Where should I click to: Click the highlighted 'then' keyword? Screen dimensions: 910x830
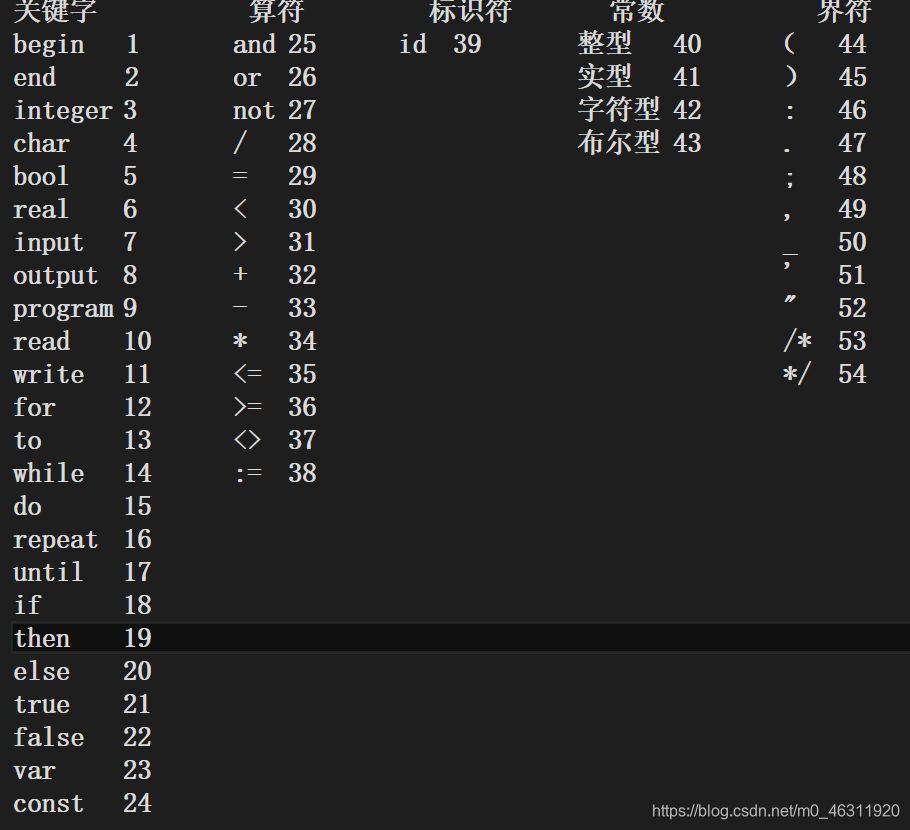tap(42, 638)
